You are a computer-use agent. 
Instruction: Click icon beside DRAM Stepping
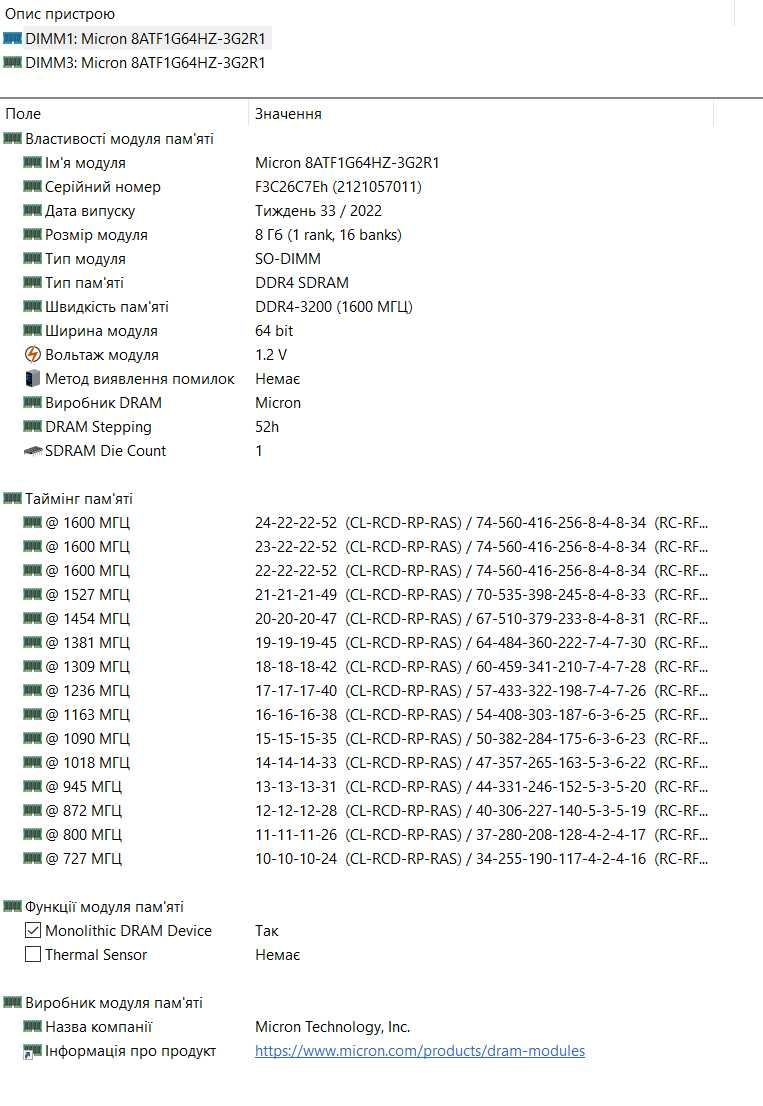click(x=32, y=426)
